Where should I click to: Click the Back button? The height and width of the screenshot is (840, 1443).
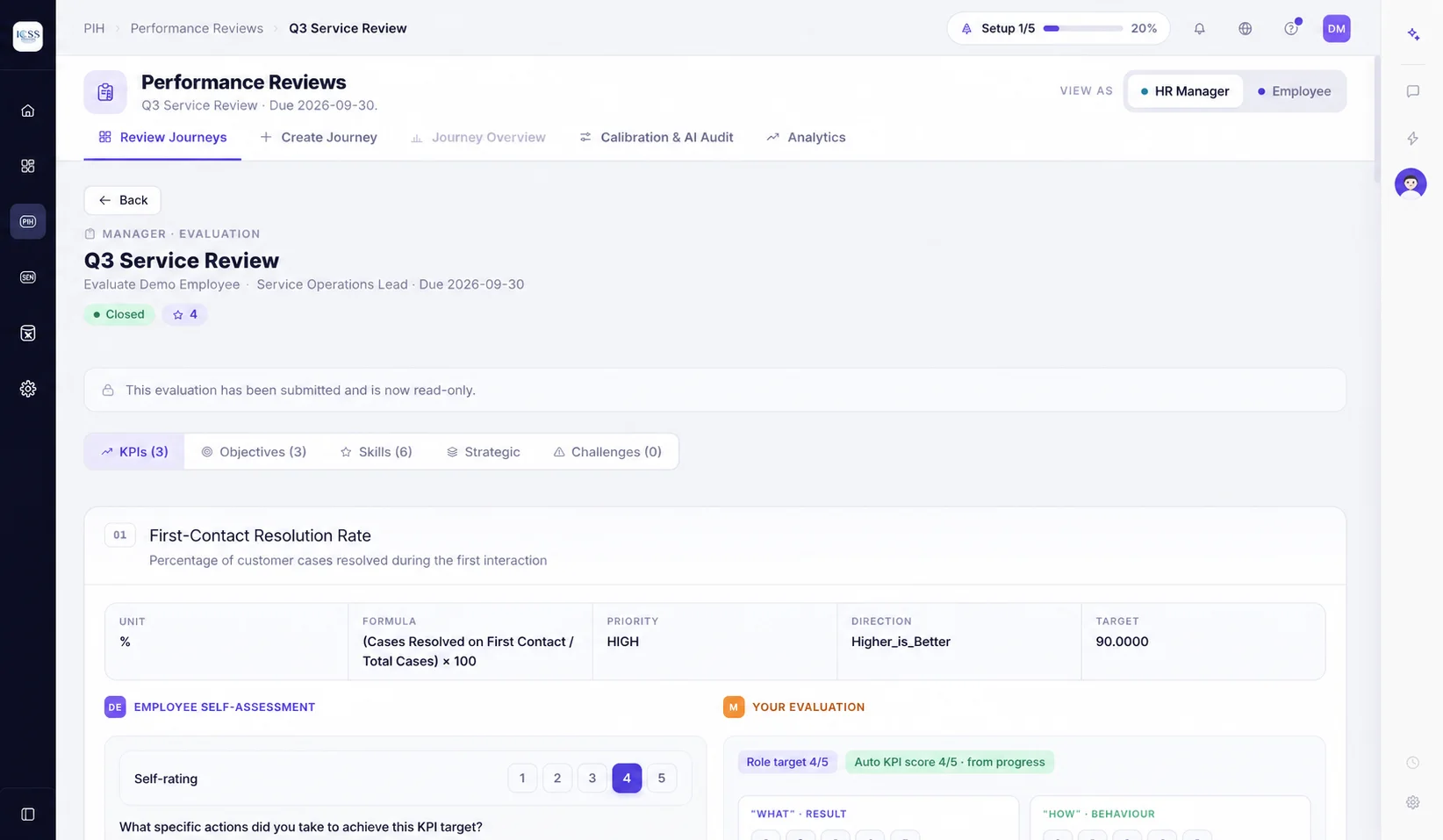123,200
